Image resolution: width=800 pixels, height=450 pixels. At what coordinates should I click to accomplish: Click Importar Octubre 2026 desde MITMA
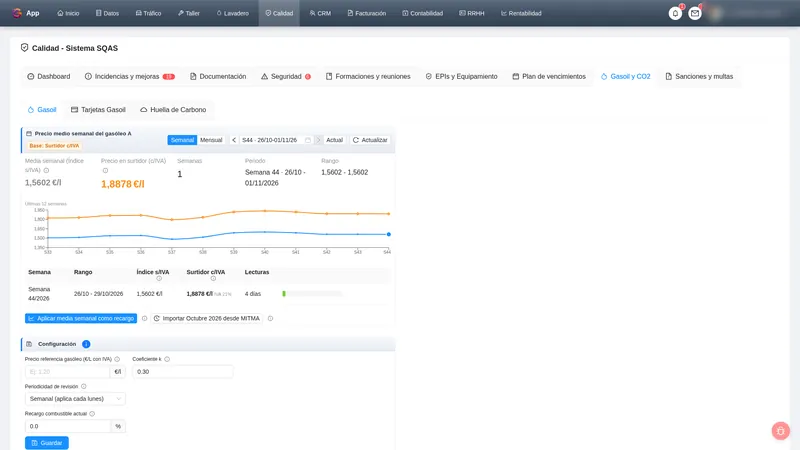pyautogui.click(x=207, y=318)
